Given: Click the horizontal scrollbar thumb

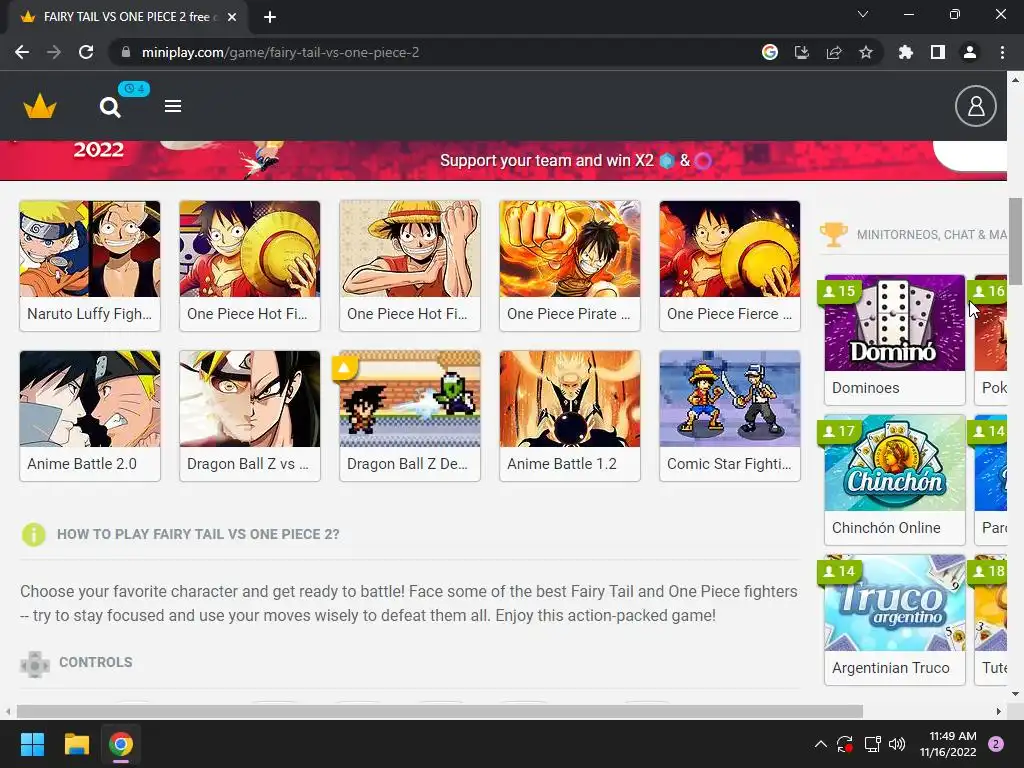Looking at the screenshot, I should (440, 711).
